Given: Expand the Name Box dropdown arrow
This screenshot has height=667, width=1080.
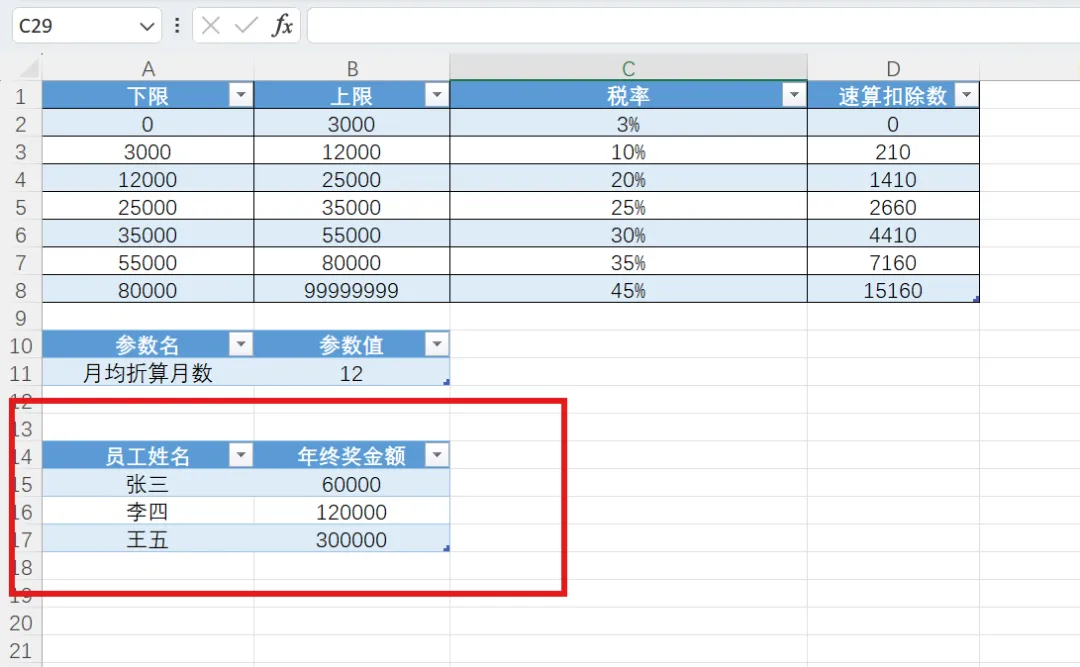Looking at the screenshot, I should coord(146,27).
